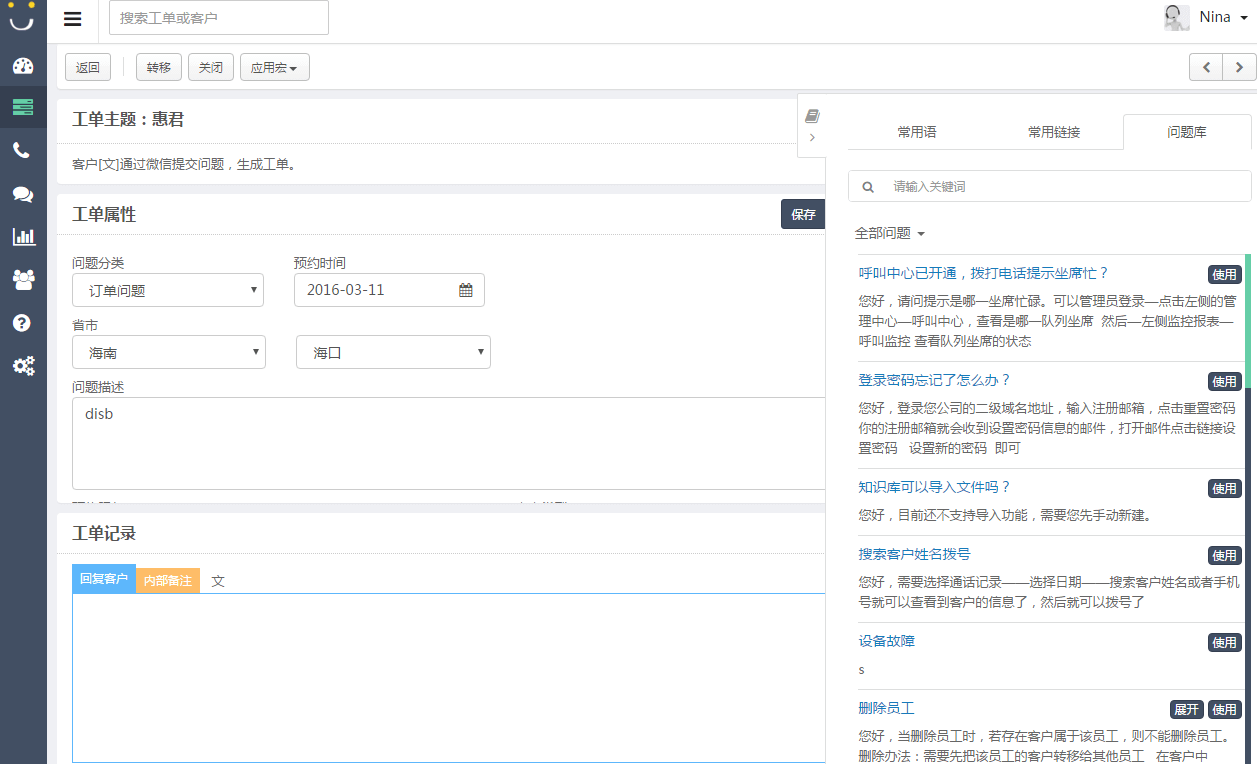Viewport: 1257px width, 764px height.
Task: Click the 搜索工单或客户 search field
Action: tap(218, 17)
